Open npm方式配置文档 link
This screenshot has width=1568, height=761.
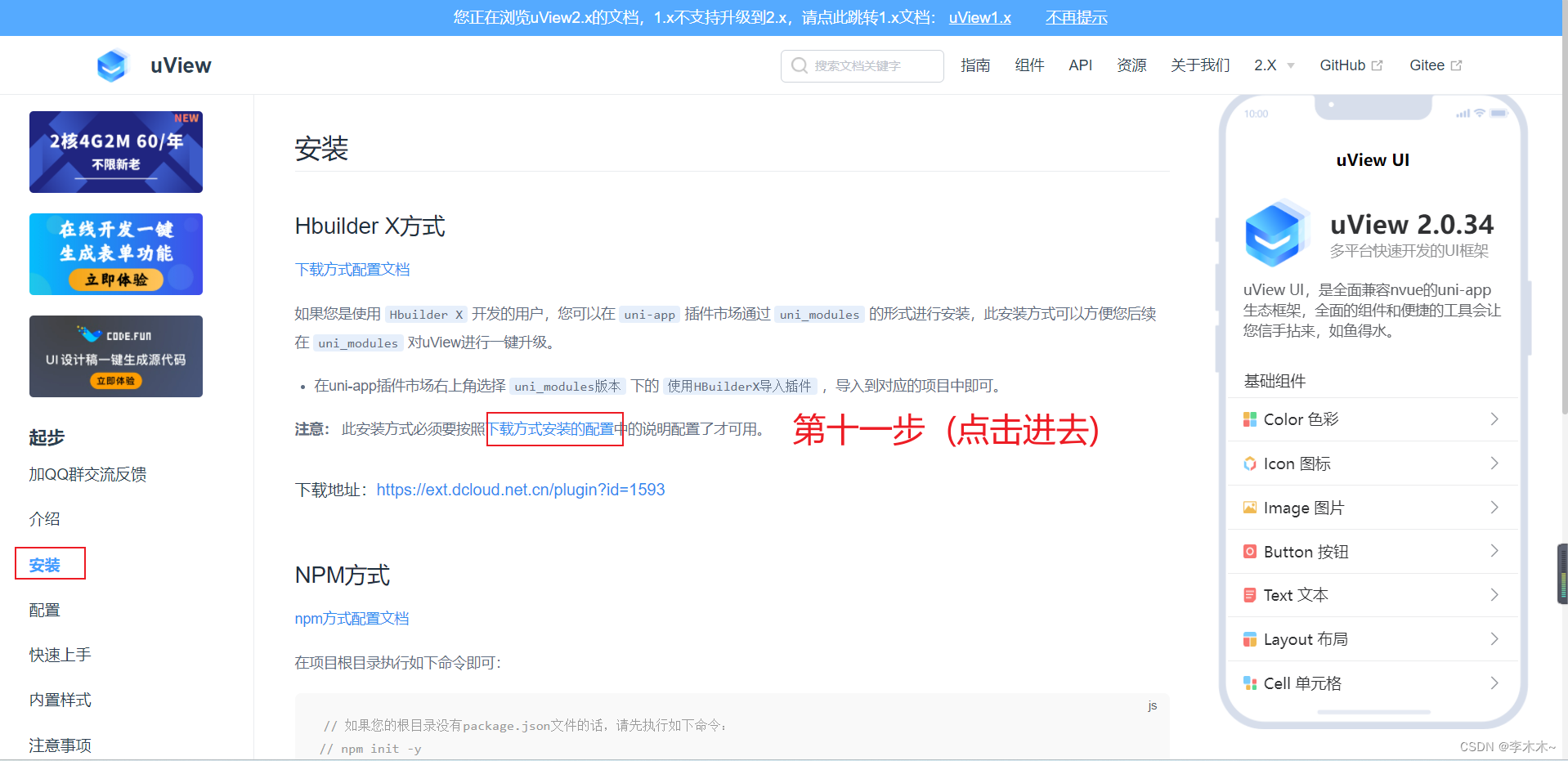[x=352, y=619]
